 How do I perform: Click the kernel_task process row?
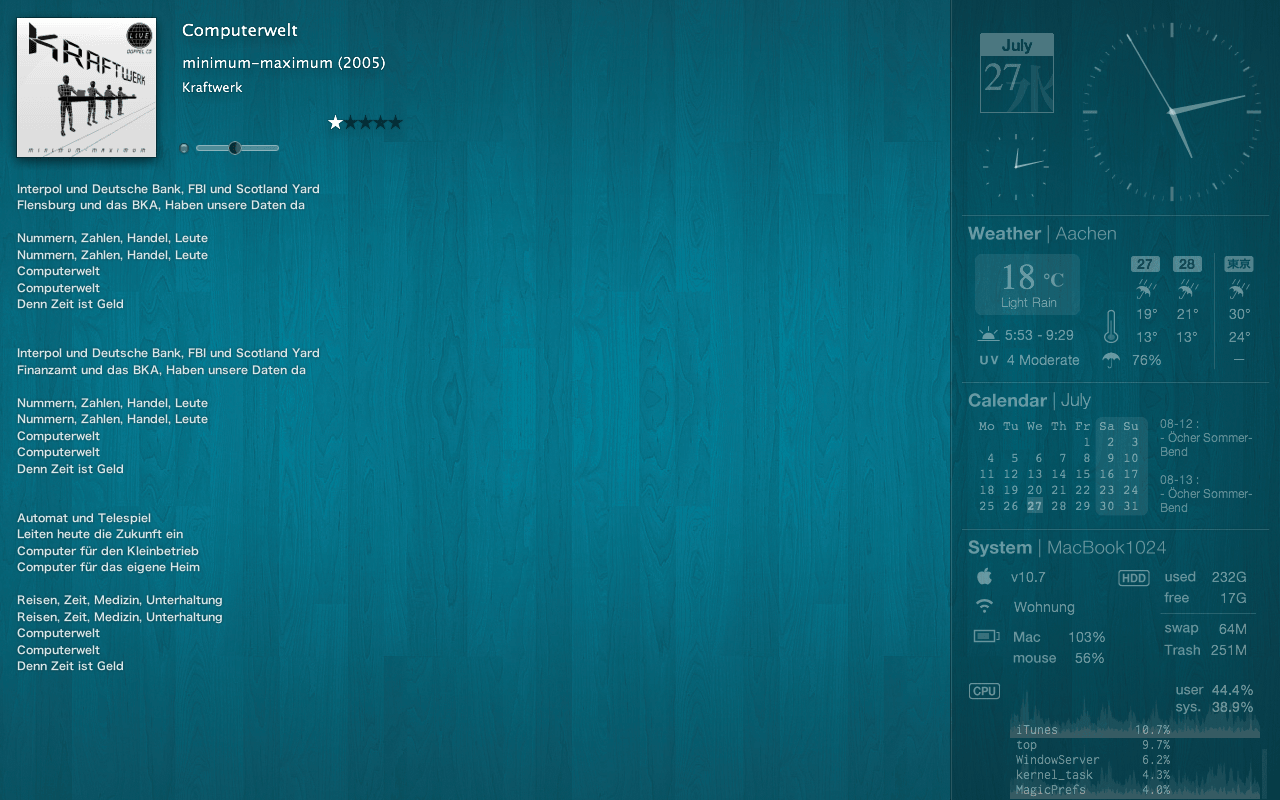click(x=1093, y=775)
